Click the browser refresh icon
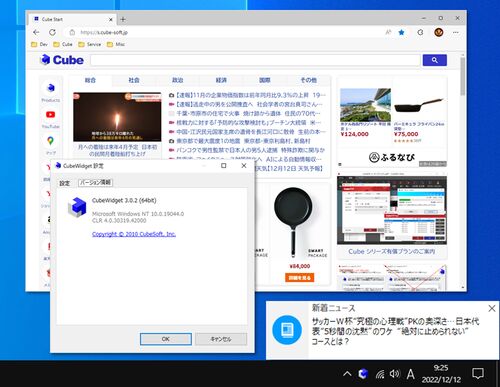Viewport: 500px width, 387px height. point(52,32)
